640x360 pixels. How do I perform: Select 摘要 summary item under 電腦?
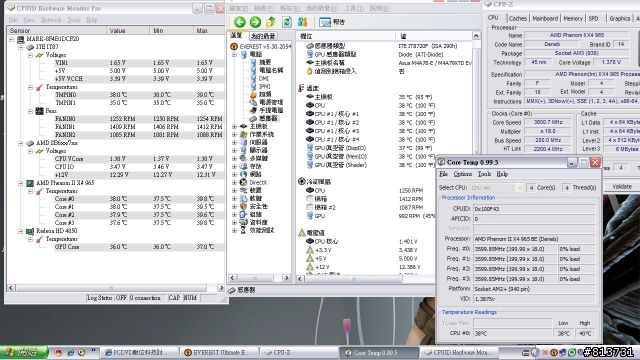(265, 62)
